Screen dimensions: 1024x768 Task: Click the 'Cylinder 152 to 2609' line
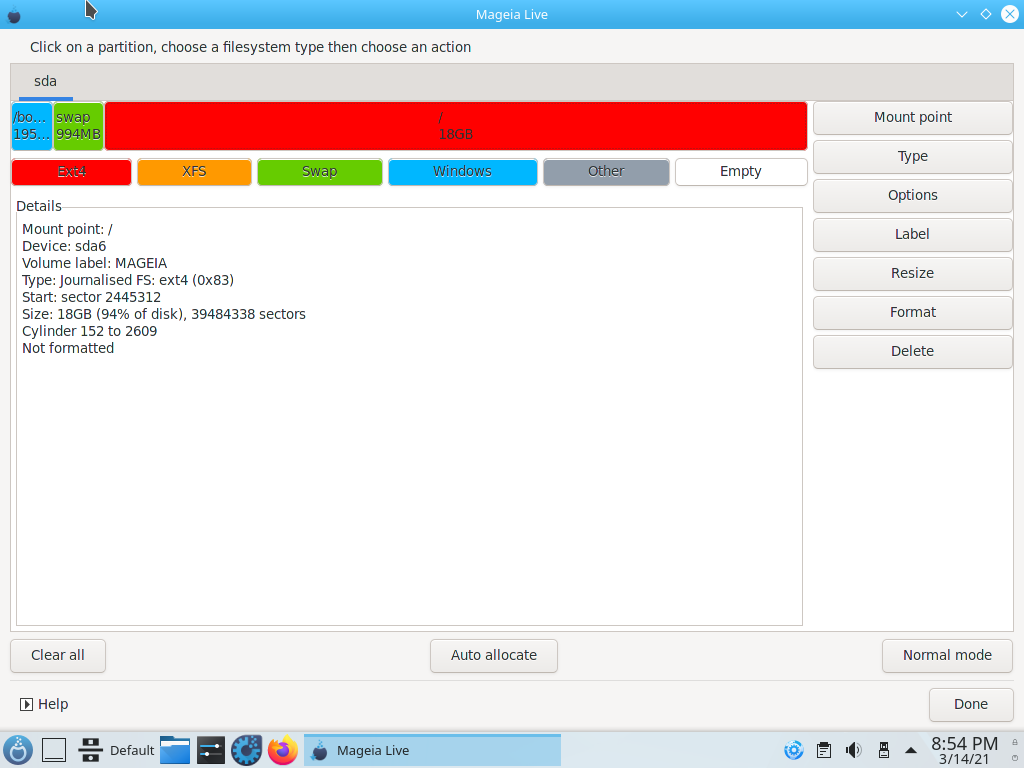(89, 331)
